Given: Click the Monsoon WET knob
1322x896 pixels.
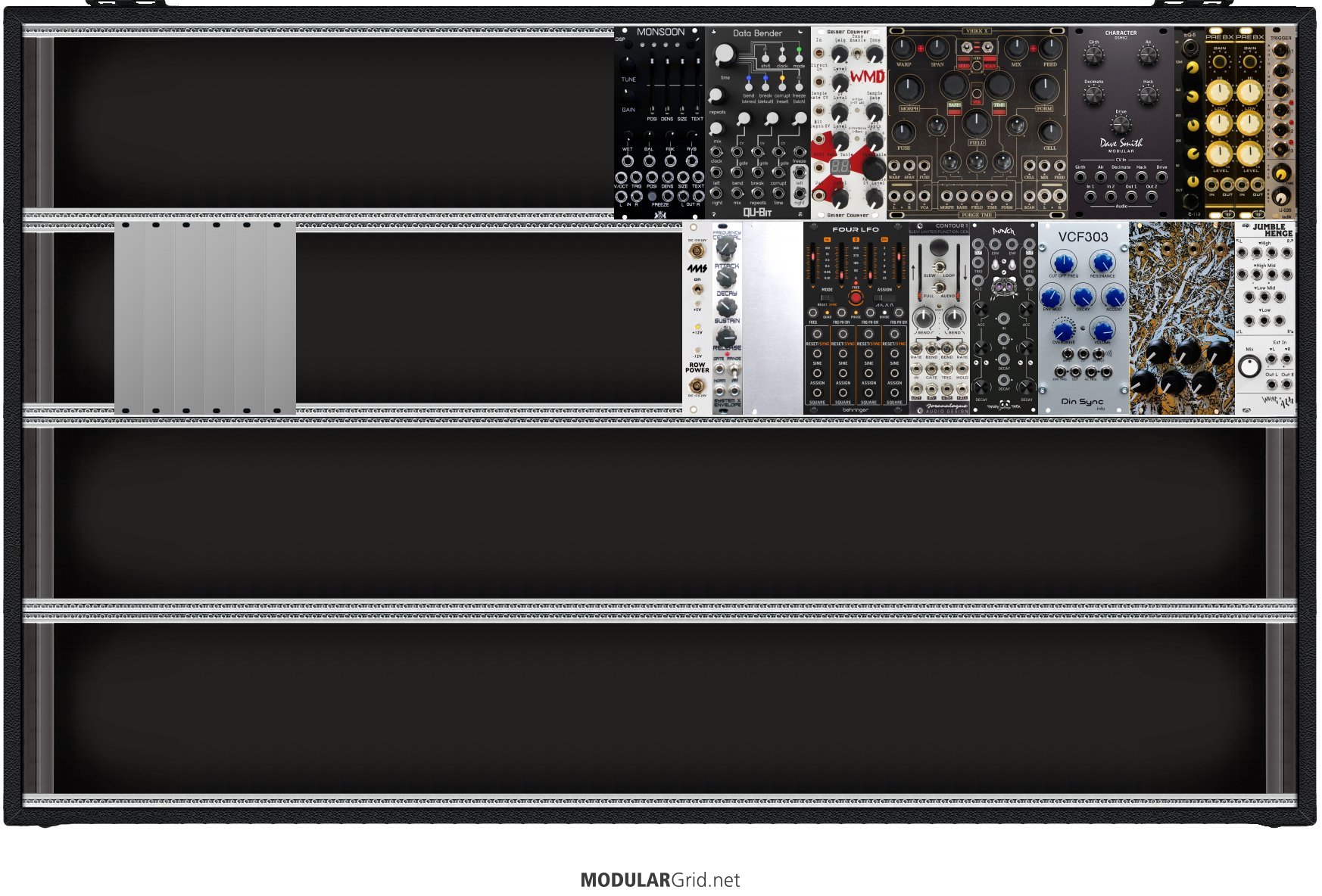Looking at the screenshot, I should 628,135.
